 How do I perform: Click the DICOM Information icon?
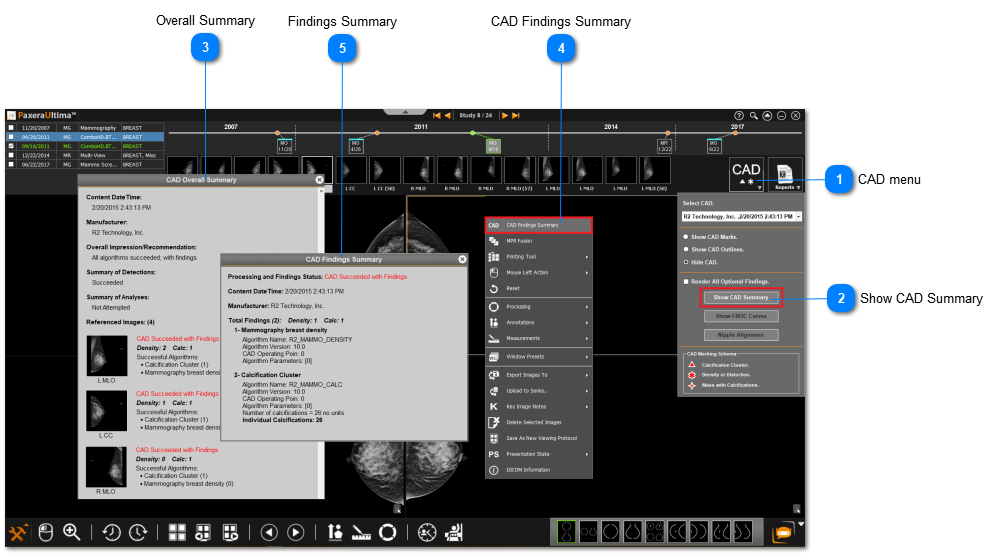click(494, 470)
